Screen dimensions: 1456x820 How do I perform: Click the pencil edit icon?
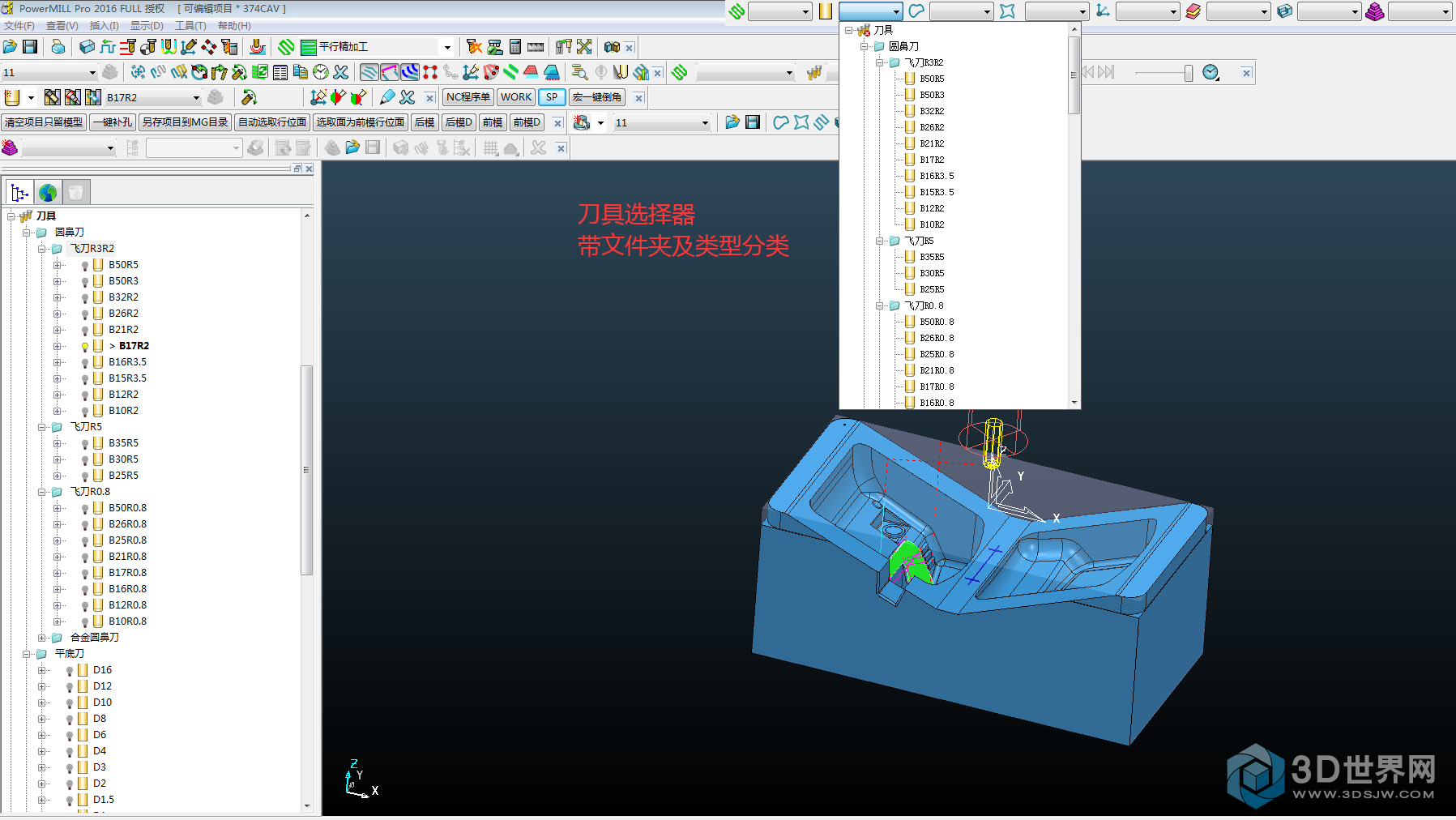click(x=387, y=97)
